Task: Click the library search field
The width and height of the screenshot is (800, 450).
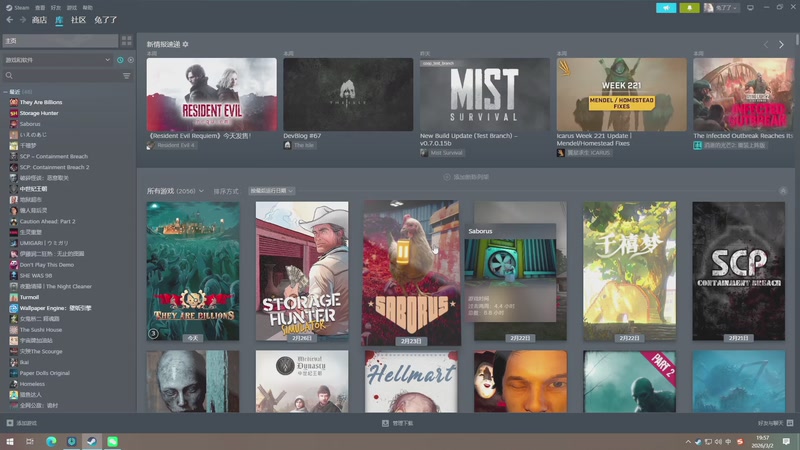Action: pyautogui.click(x=61, y=76)
